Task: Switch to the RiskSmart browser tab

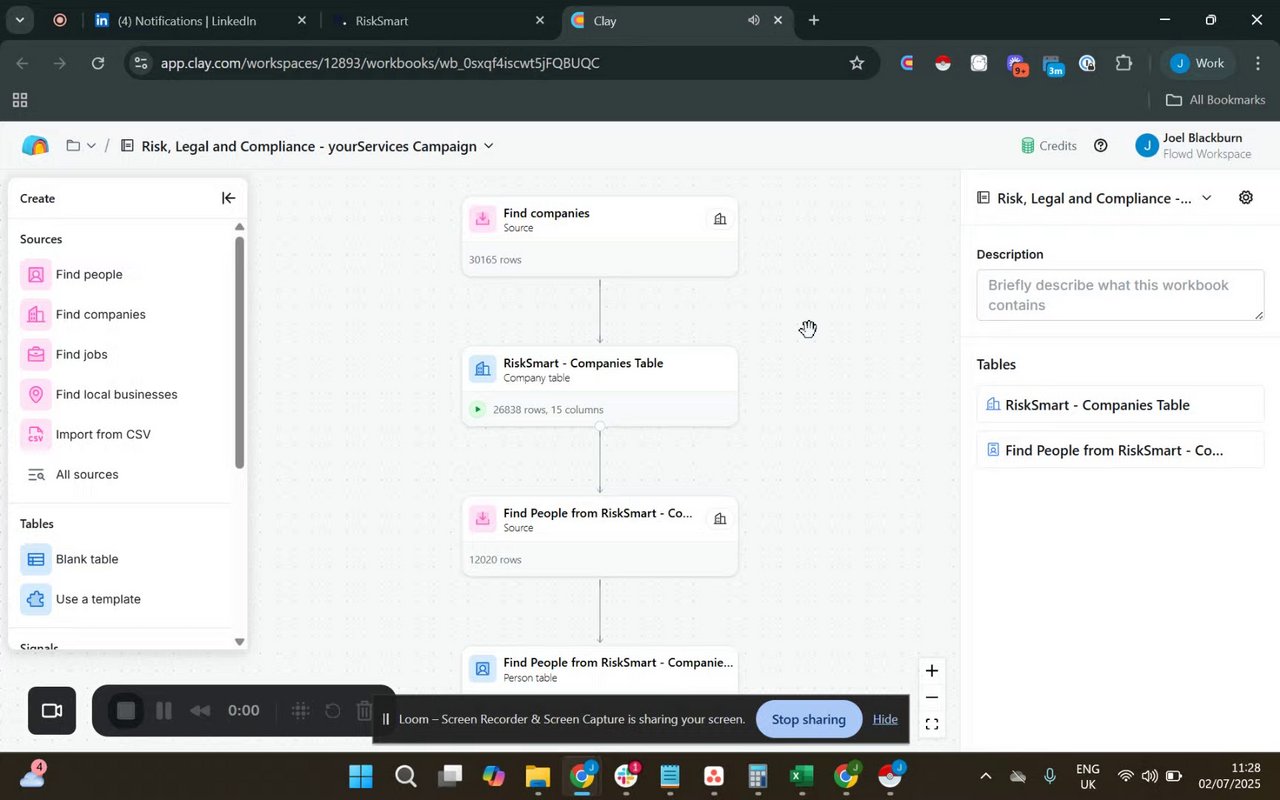Action: point(440,20)
